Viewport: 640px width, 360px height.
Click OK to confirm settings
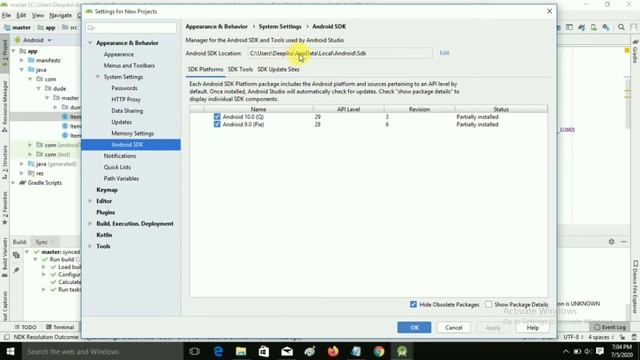[414, 327]
